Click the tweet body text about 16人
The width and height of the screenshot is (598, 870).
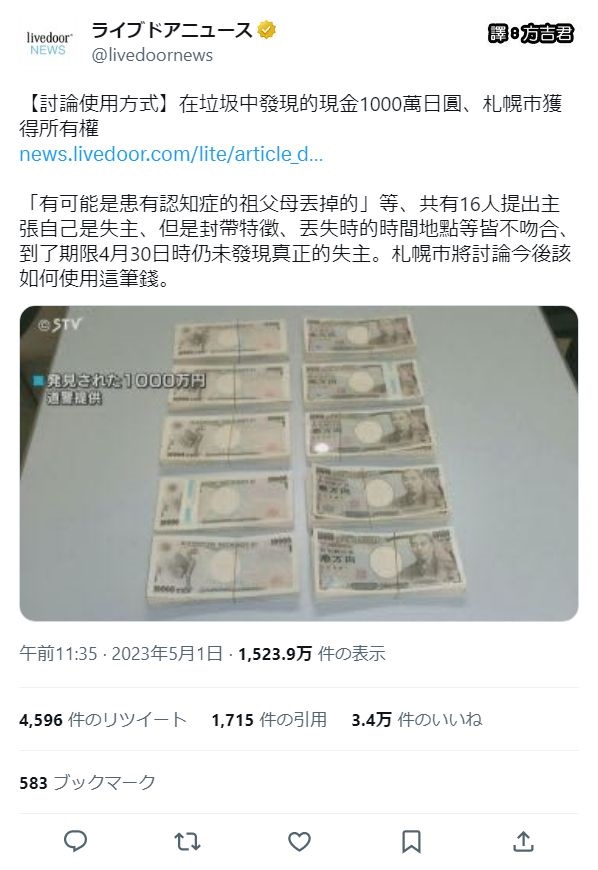click(x=295, y=241)
